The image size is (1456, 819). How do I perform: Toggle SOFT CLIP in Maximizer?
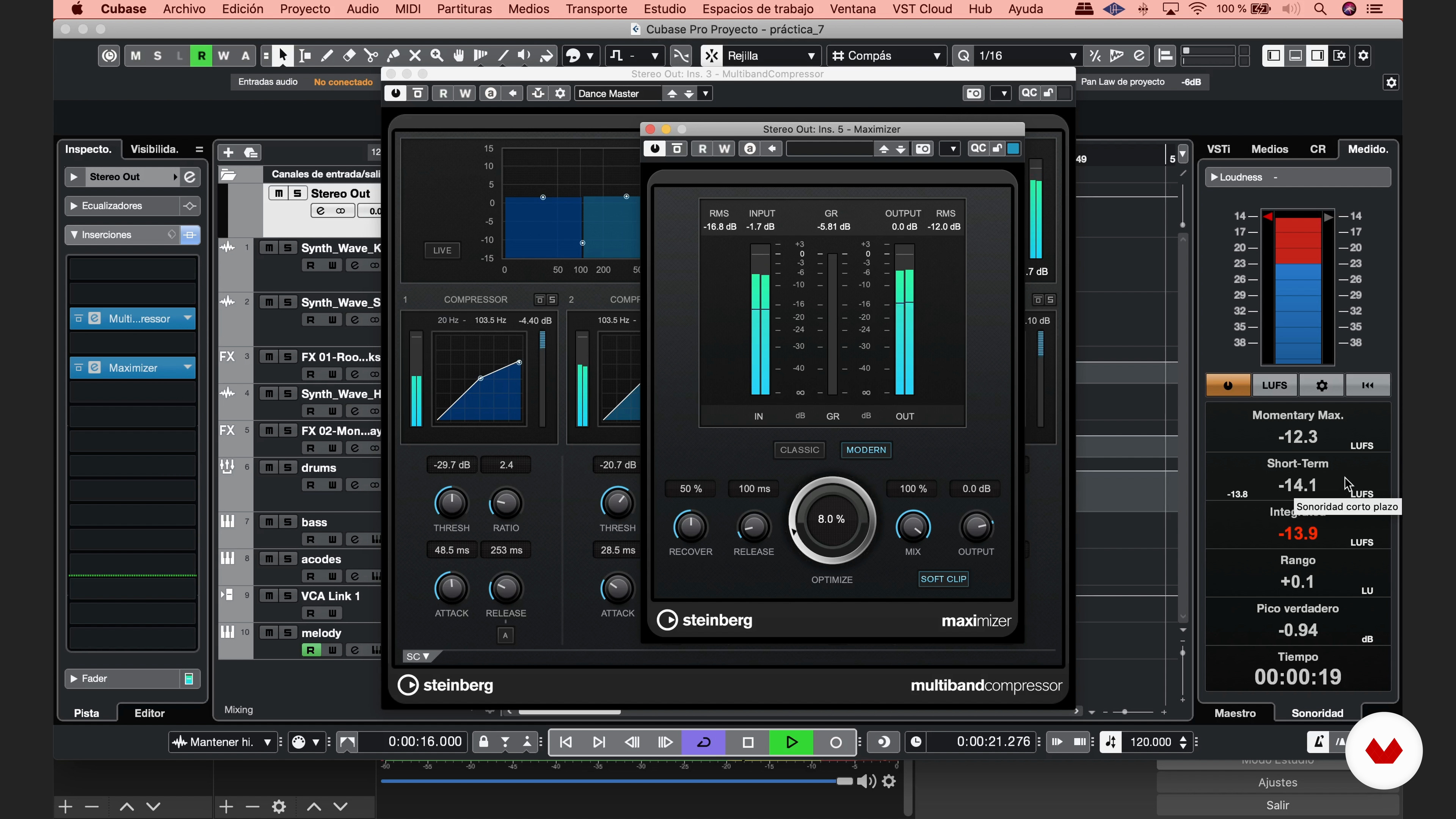pos(943,579)
